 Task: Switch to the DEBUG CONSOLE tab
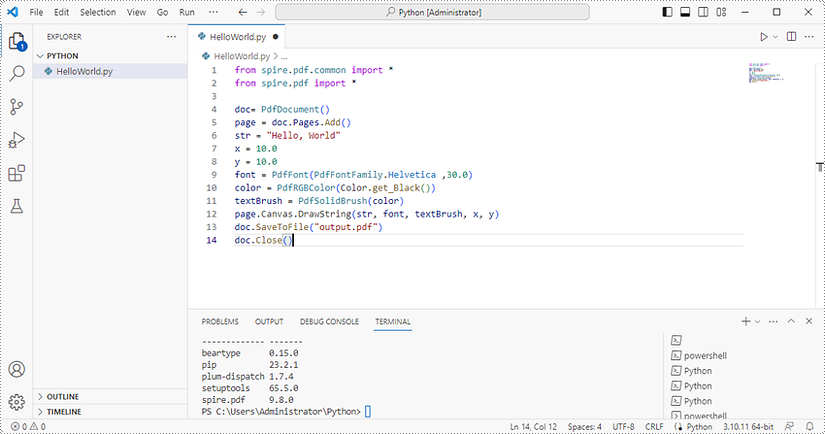pyautogui.click(x=329, y=321)
